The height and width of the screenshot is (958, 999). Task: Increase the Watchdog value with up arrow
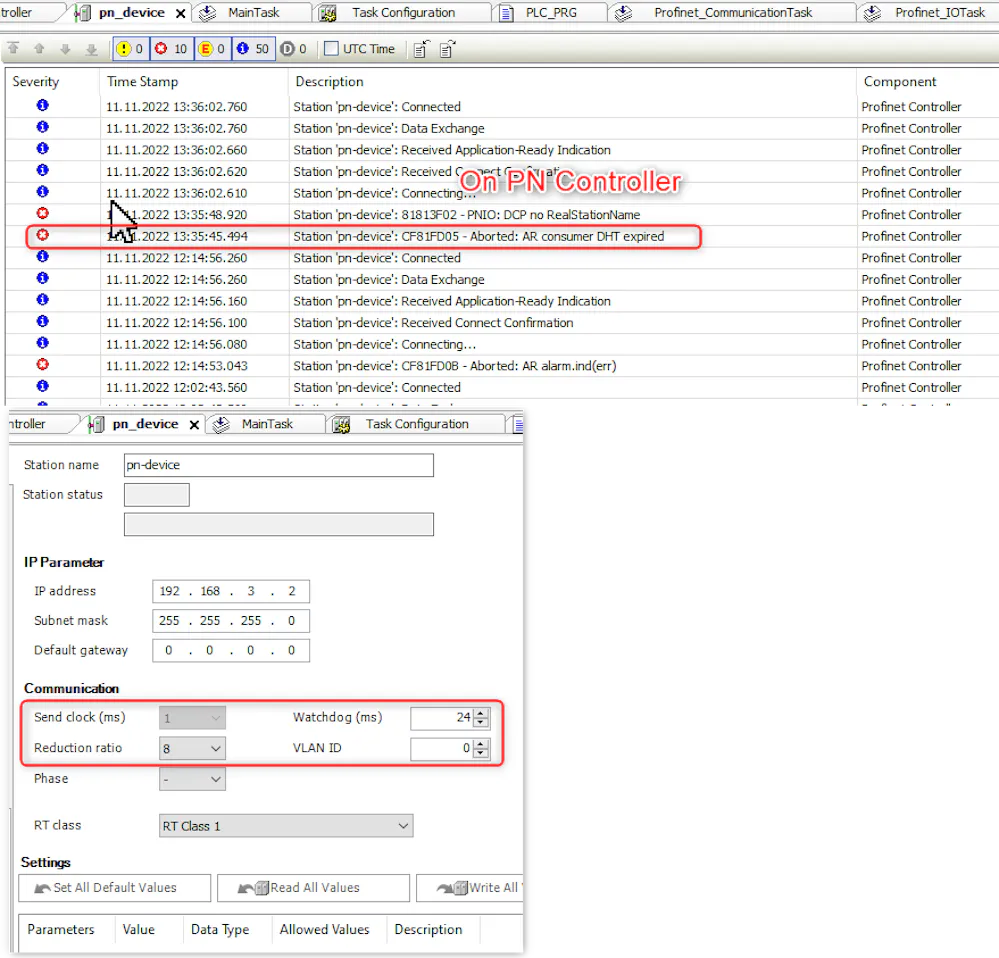[481, 713]
